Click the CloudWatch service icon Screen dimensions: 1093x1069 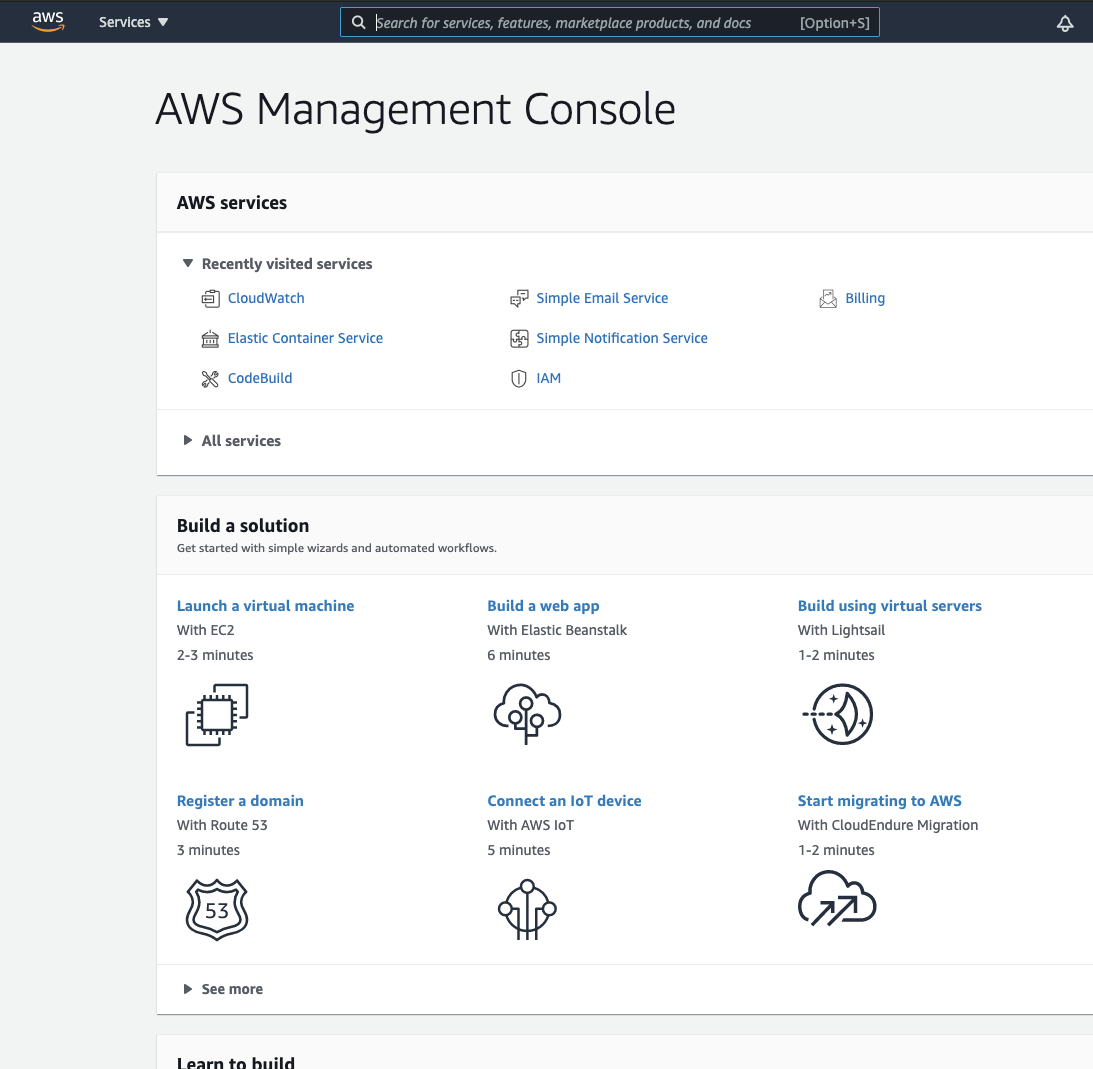coord(210,298)
